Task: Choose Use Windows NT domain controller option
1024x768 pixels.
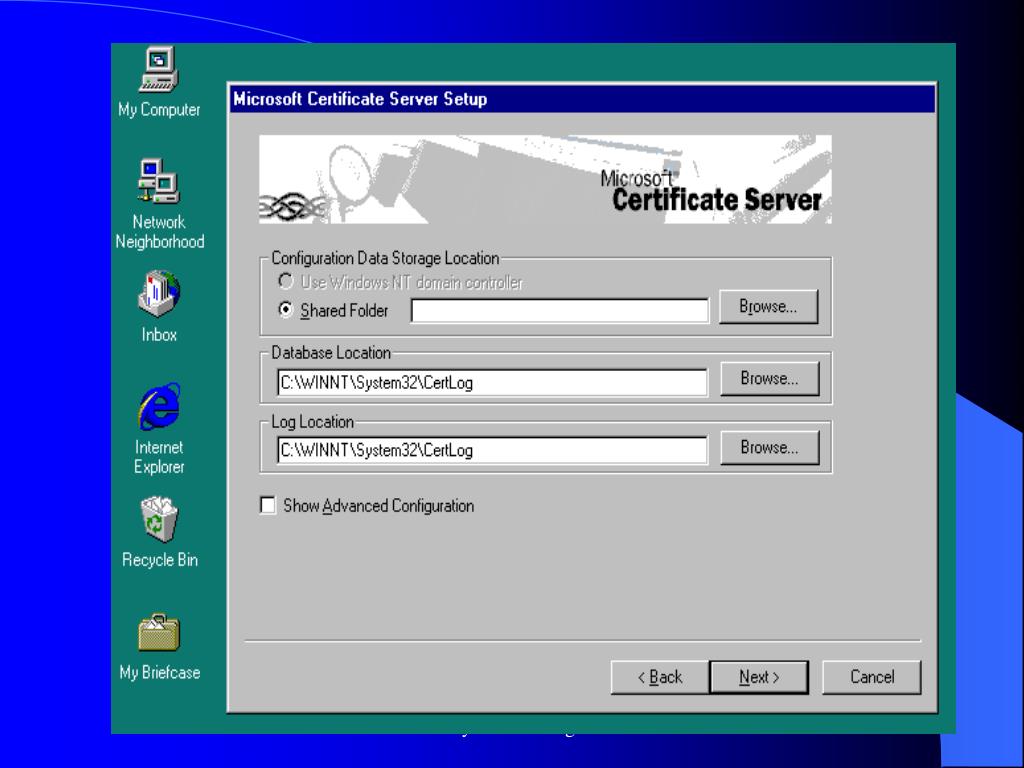Action: (x=285, y=281)
